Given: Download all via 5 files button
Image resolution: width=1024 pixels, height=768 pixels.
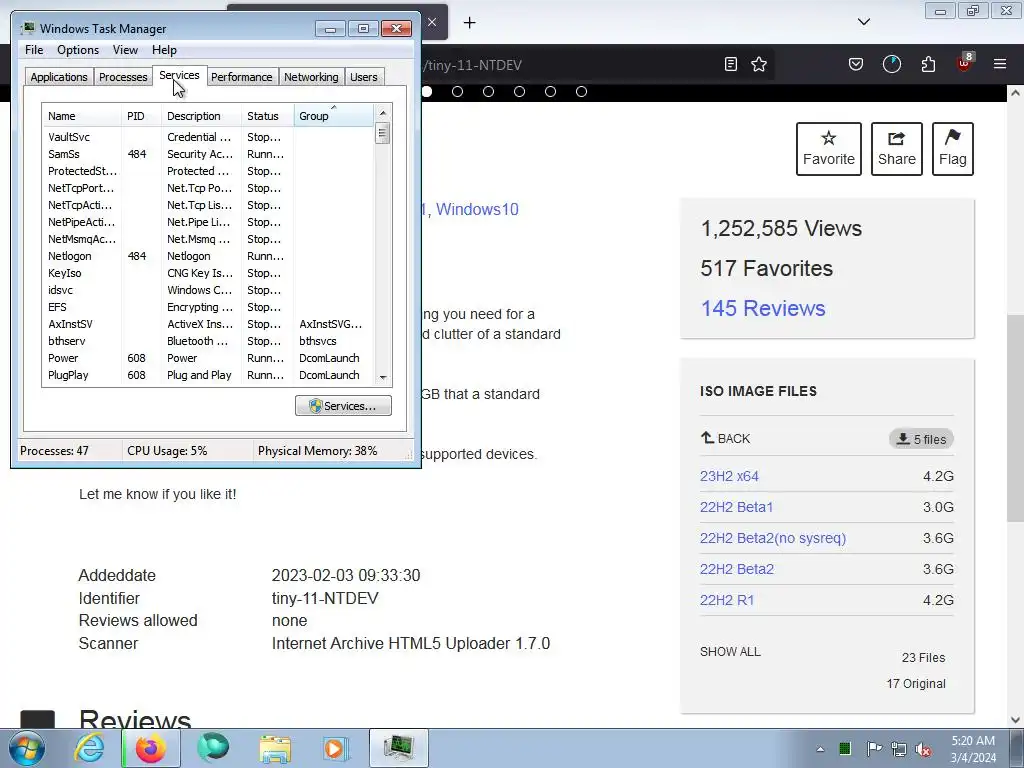Looking at the screenshot, I should pyautogui.click(x=921, y=439).
